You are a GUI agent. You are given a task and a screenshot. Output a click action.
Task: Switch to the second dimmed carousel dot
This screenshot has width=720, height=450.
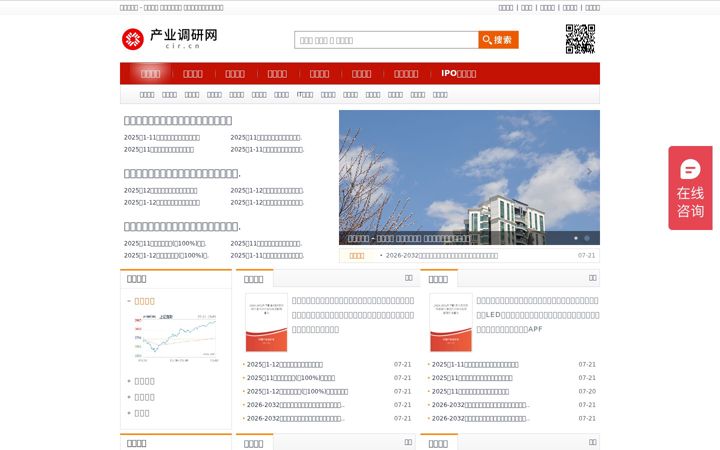pos(586,238)
